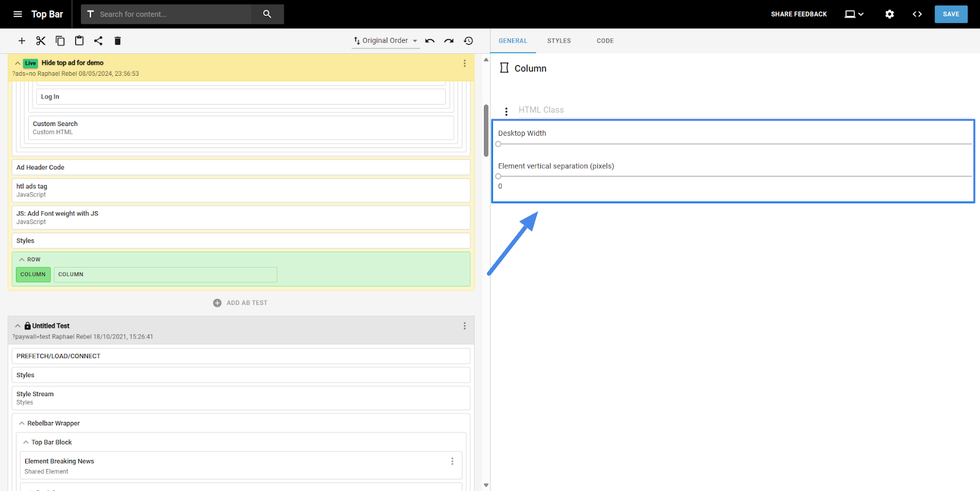Image resolution: width=980 pixels, height=491 pixels.
Task: Click the SAVE button
Action: (951, 14)
